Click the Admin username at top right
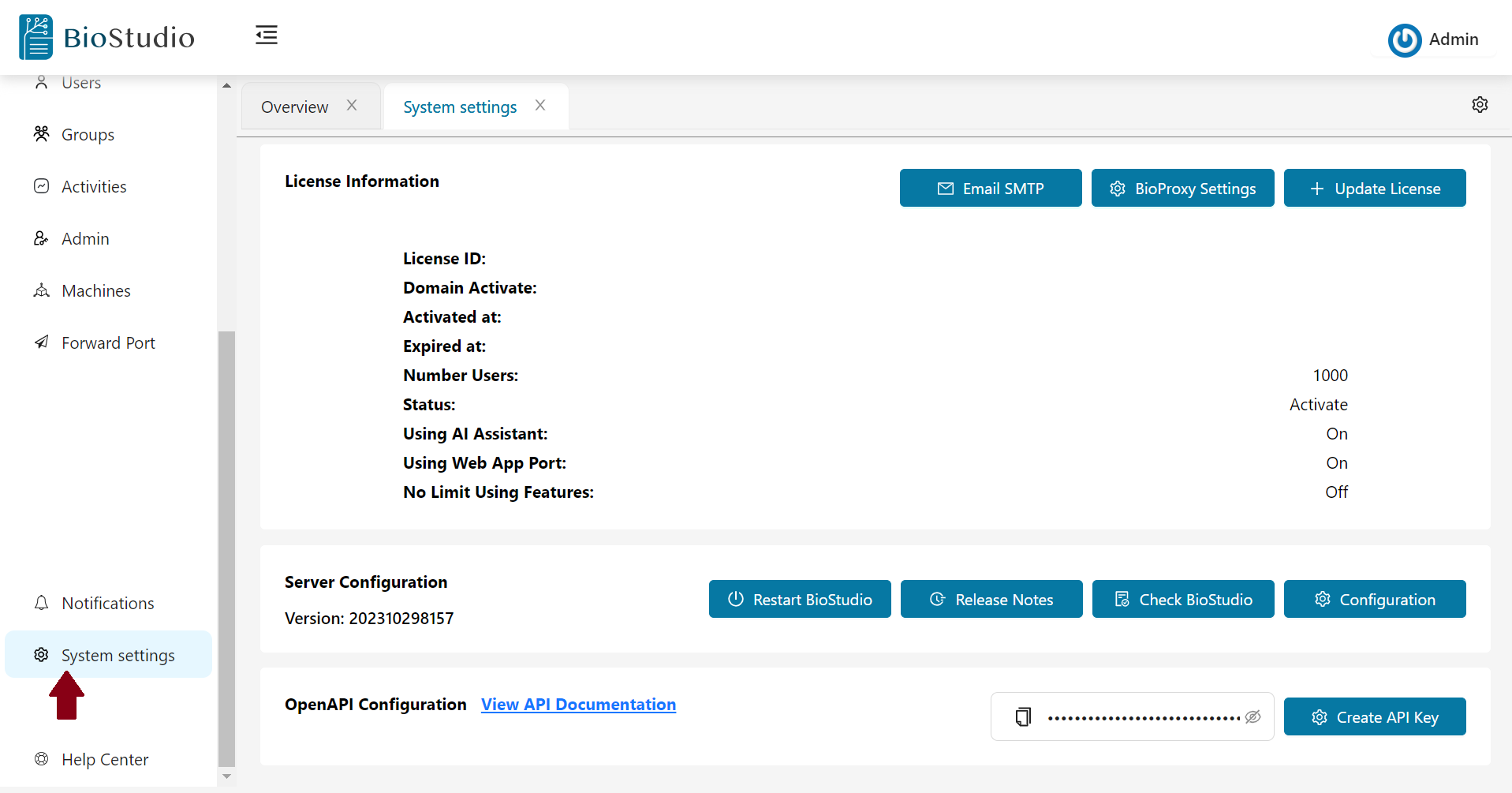This screenshot has height=793, width=1512. click(1454, 39)
